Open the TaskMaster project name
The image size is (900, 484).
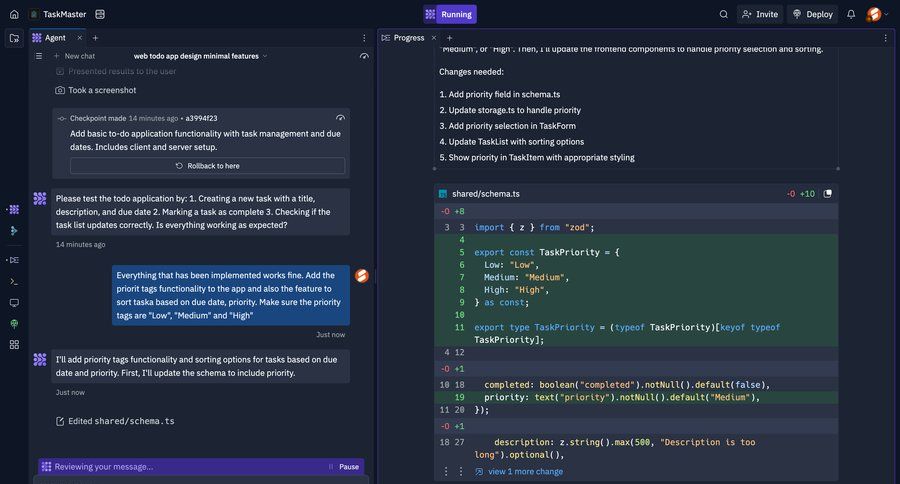pyautogui.click(x=64, y=14)
